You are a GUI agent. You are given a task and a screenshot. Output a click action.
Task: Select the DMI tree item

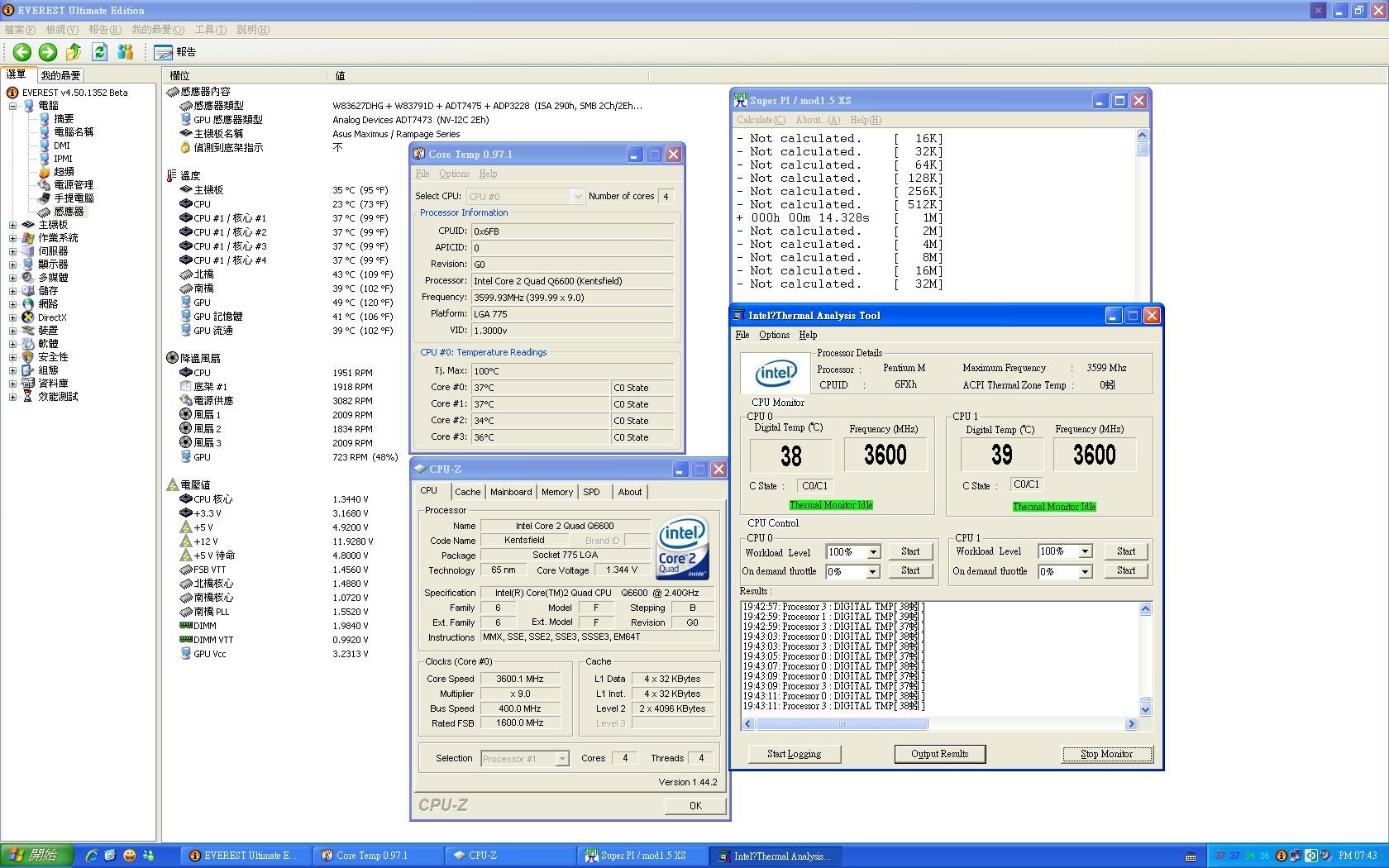[62, 145]
